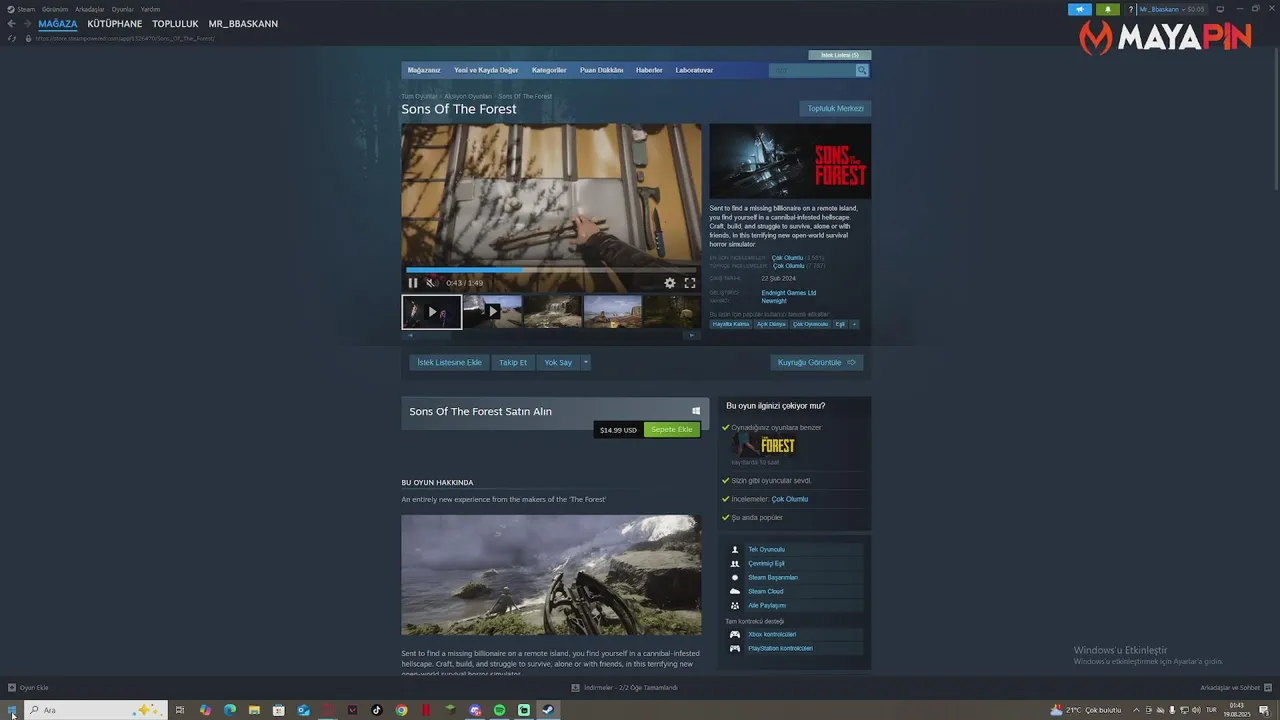Reload the store page
The height and width of the screenshot is (720, 1280).
click(x=12, y=38)
